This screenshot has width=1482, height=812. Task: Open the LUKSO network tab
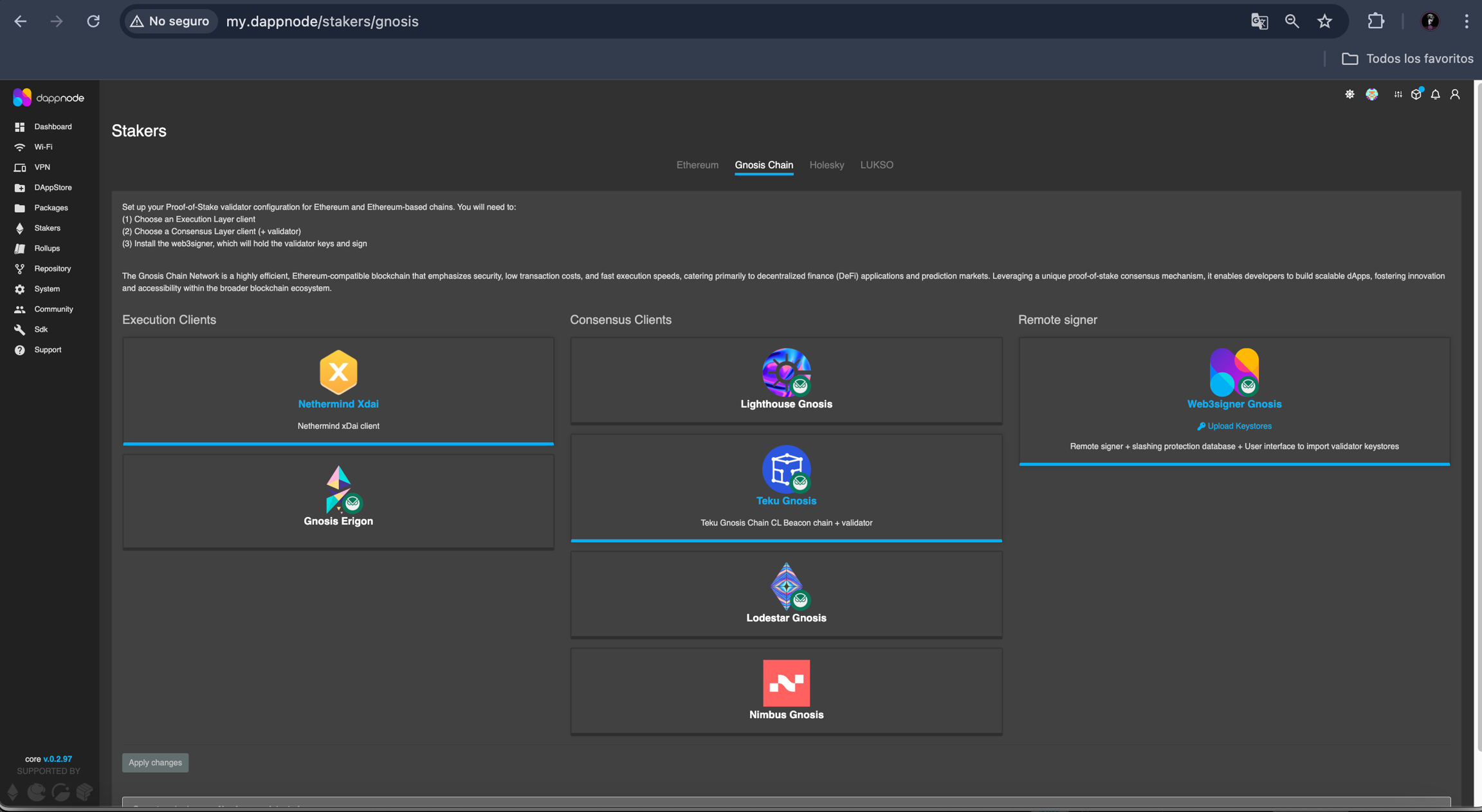(877, 165)
